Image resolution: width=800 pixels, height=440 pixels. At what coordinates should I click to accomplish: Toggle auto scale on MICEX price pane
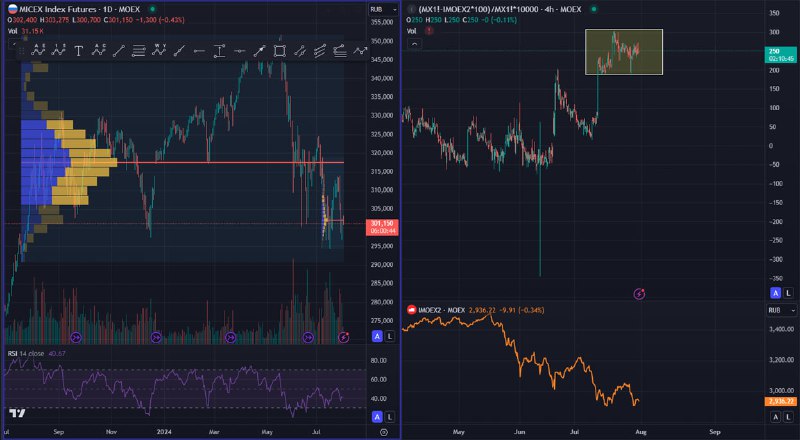click(378, 336)
